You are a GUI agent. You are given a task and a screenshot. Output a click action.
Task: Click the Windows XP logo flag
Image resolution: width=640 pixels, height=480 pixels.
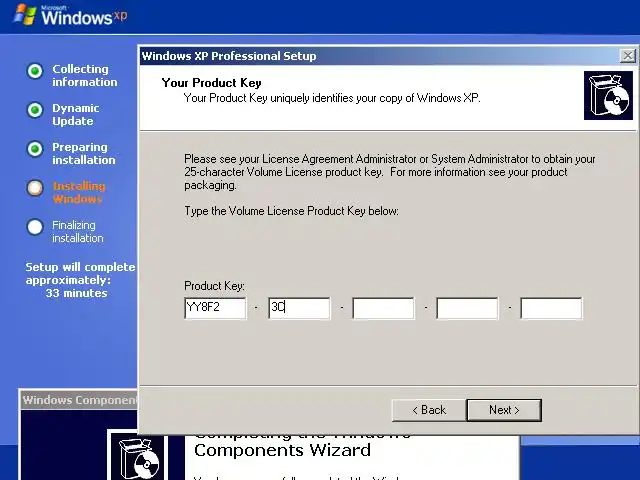click(x=24, y=15)
